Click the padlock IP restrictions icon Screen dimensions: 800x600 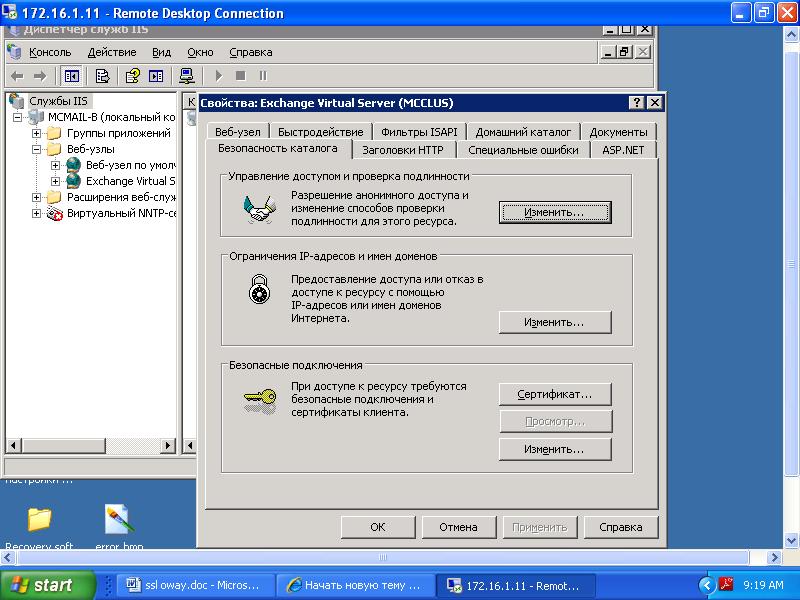pyautogui.click(x=260, y=289)
